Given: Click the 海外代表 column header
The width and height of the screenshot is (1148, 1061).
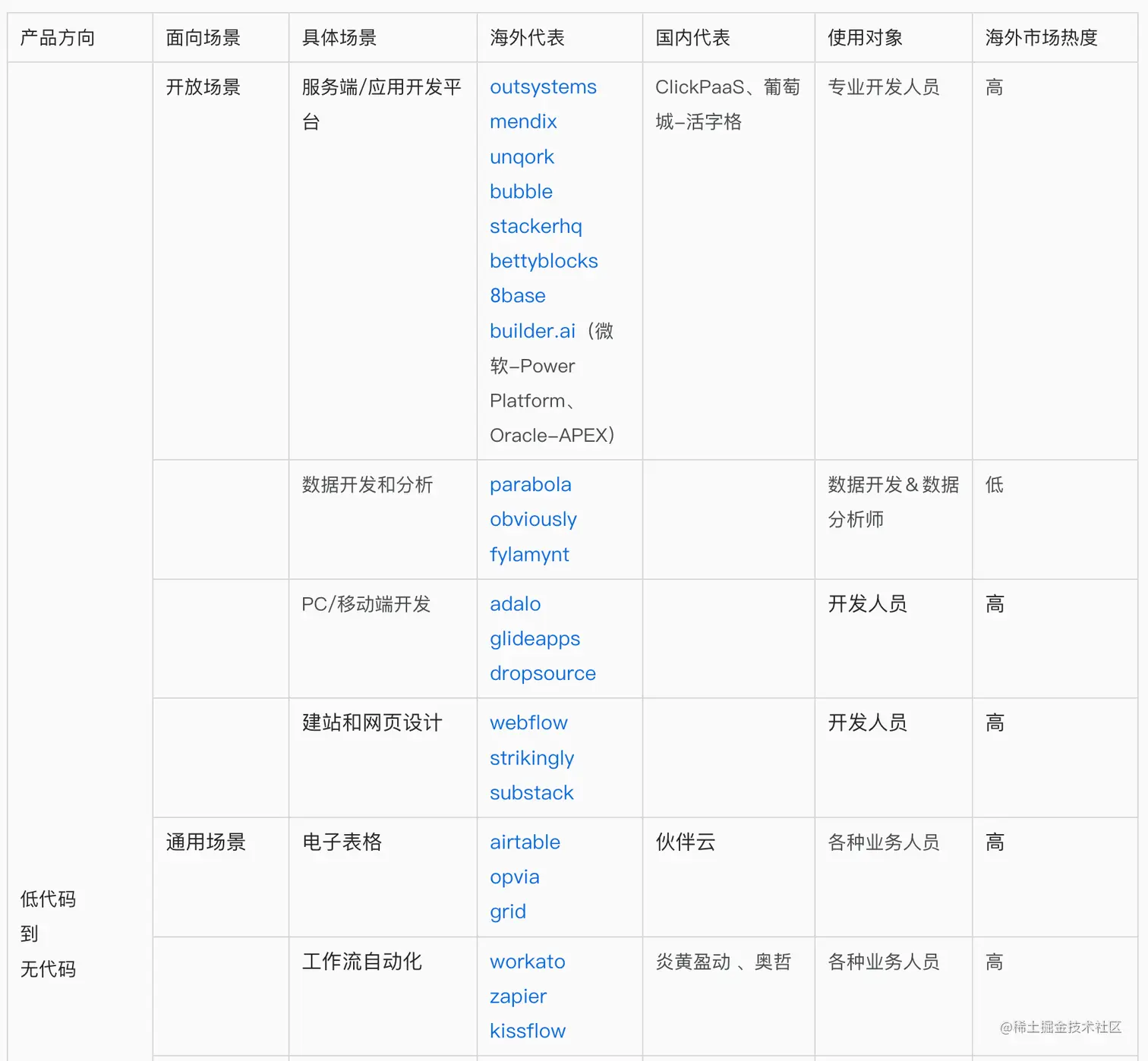Looking at the screenshot, I should [x=560, y=37].
